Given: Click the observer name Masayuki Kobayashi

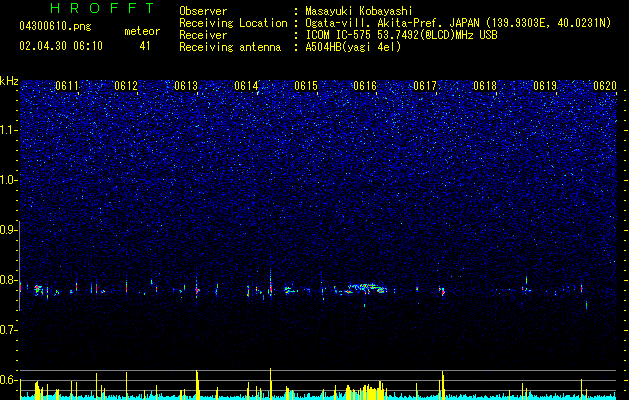Looking at the screenshot, I should tap(359, 11).
